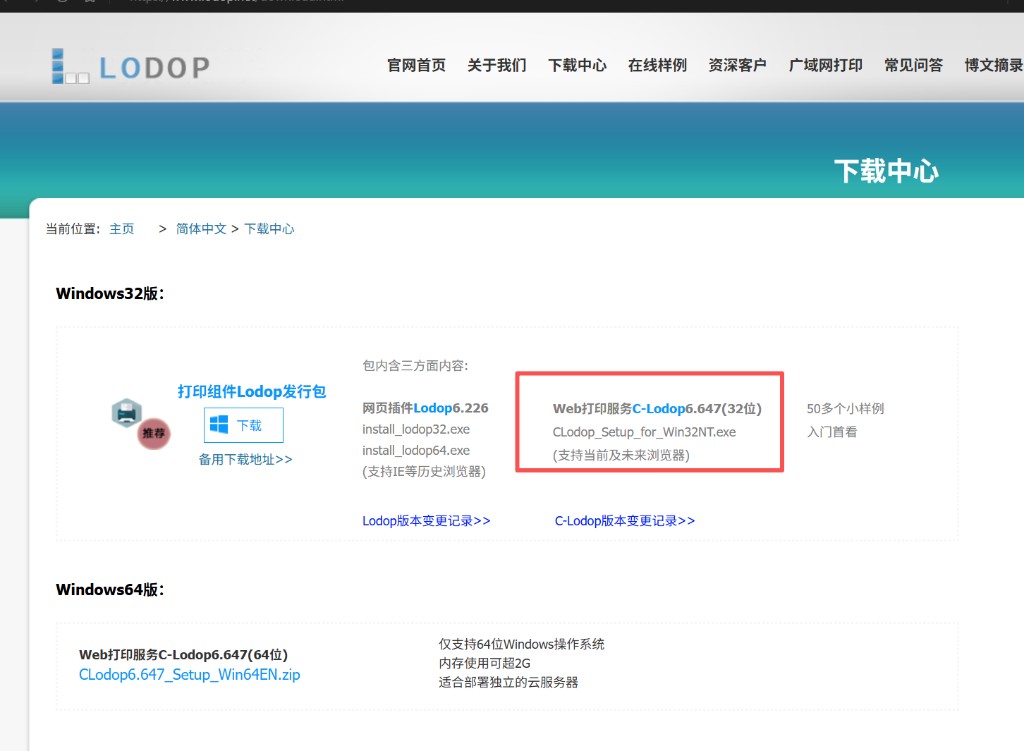Open the 资深客户 menu item
This screenshot has width=1024, height=751.
coord(737,65)
